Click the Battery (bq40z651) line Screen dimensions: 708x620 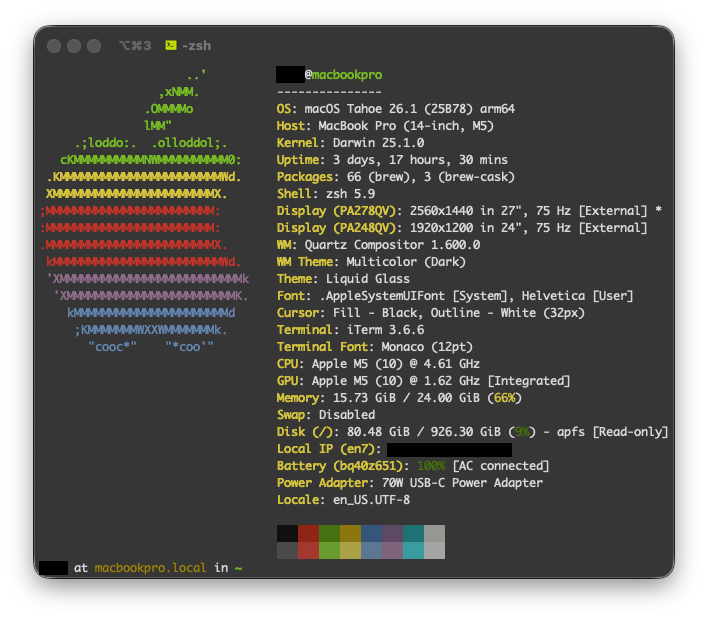(x=413, y=466)
